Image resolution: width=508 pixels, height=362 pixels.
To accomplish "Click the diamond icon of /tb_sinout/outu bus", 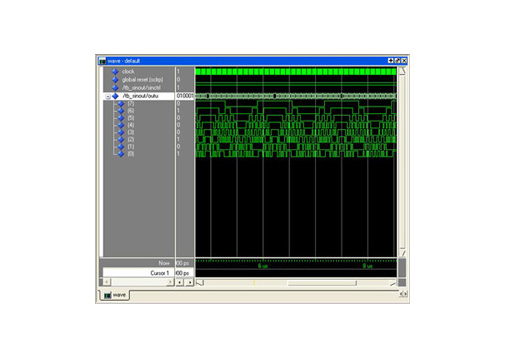I will click(115, 96).
